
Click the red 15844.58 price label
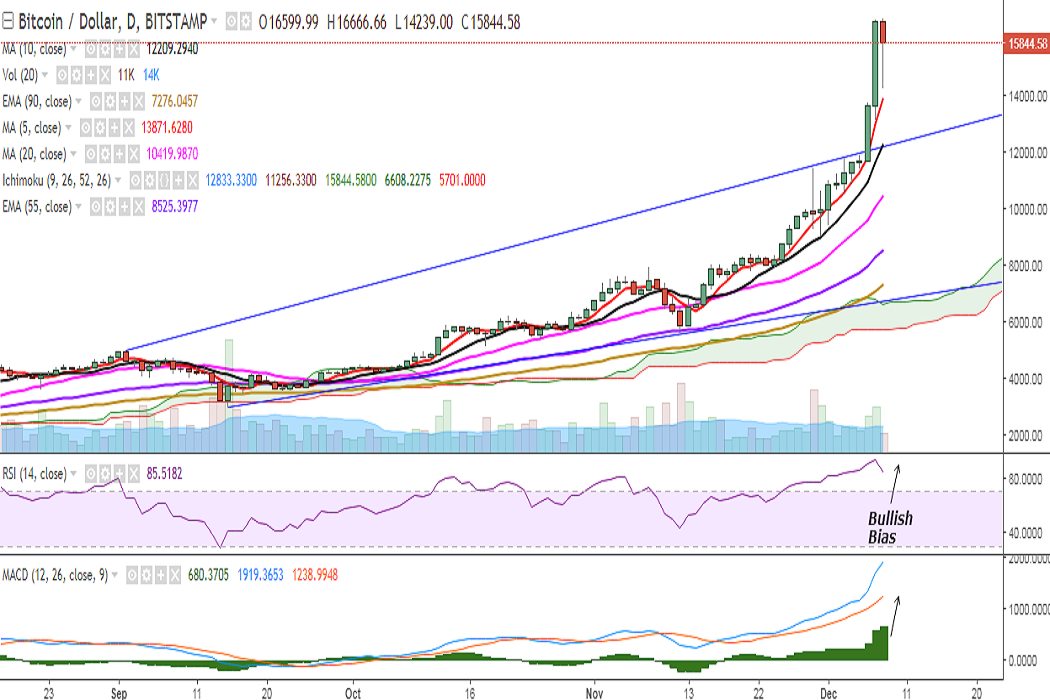1027,44
